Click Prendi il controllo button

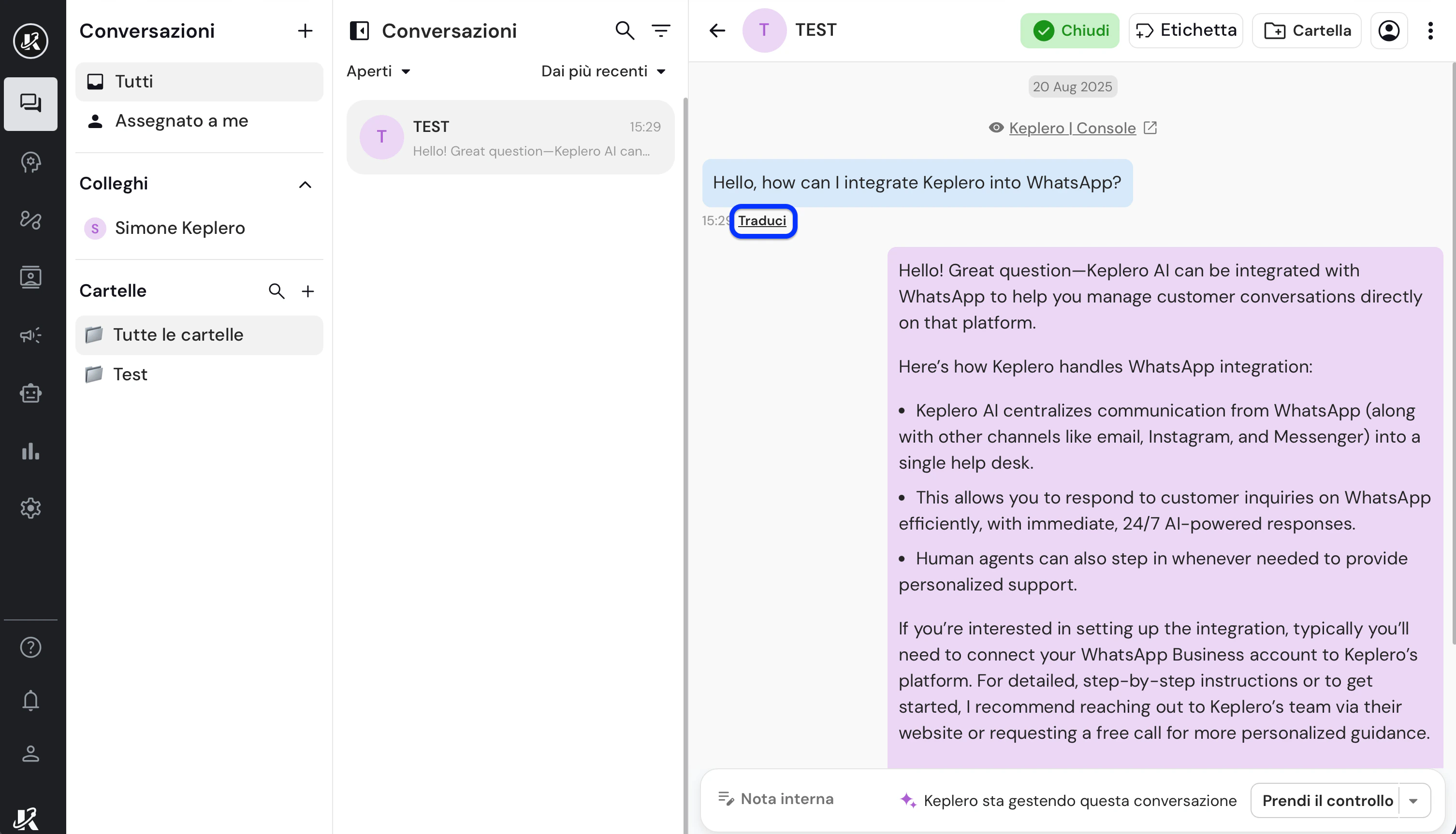[1327, 801]
